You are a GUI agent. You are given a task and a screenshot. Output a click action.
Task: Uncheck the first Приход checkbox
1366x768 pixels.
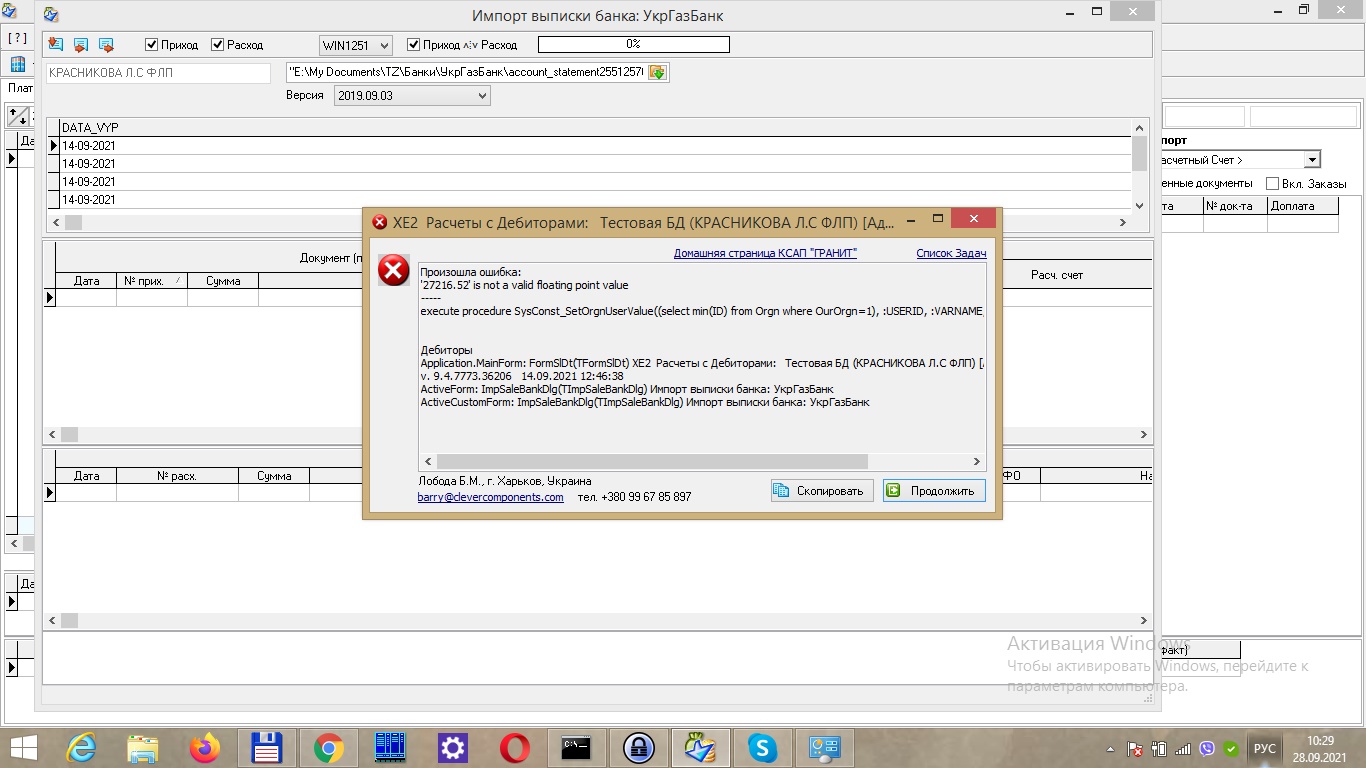click(x=152, y=45)
